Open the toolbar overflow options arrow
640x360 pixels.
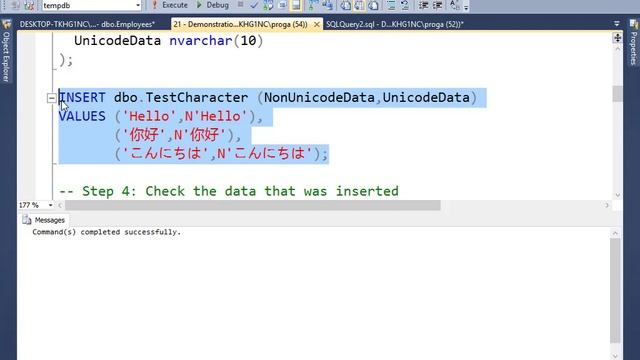click(x=466, y=7)
